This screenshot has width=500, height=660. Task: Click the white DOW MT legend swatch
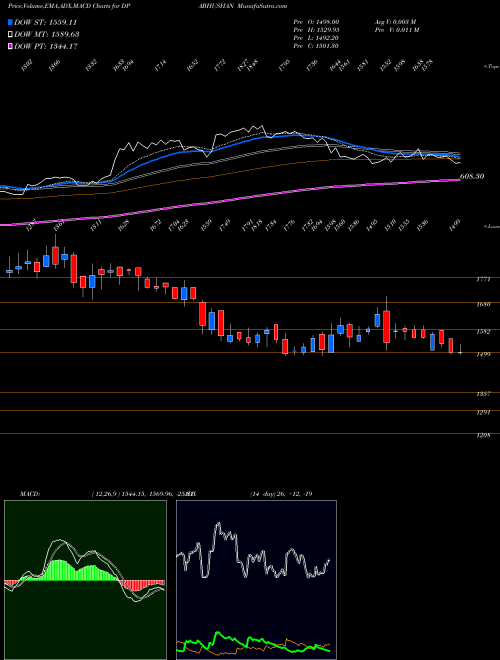click(x=11, y=34)
